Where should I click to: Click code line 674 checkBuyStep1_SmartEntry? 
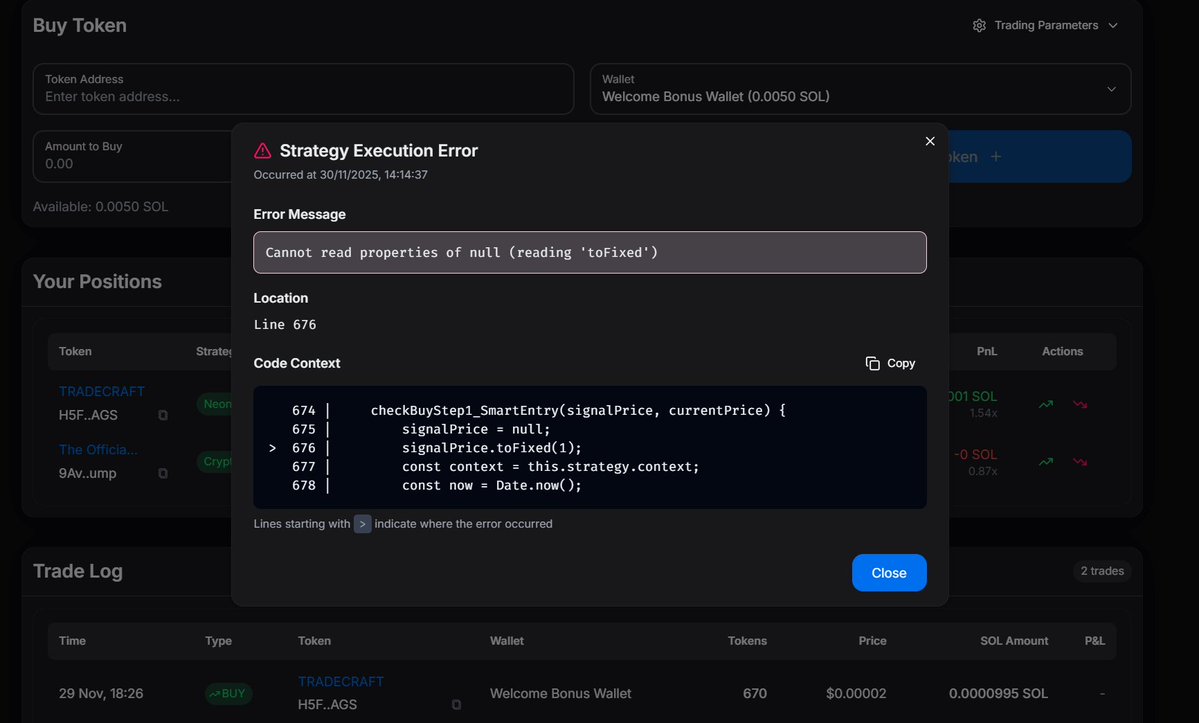click(x=578, y=410)
